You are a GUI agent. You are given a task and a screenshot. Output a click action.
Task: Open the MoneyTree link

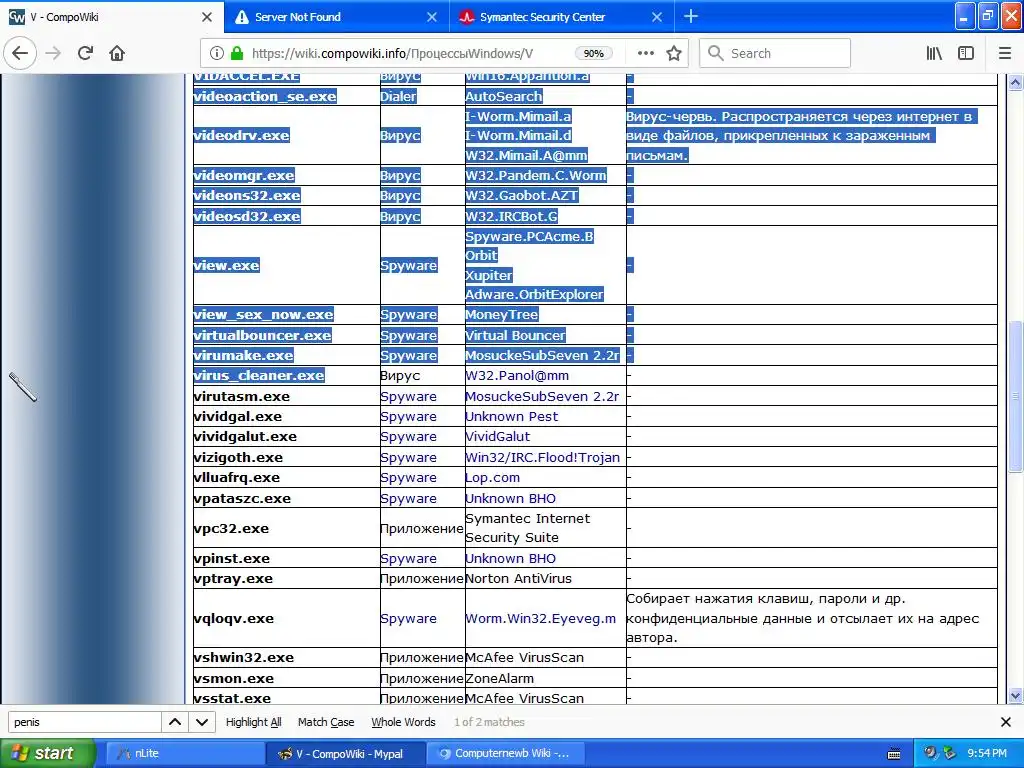pyautogui.click(x=502, y=315)
